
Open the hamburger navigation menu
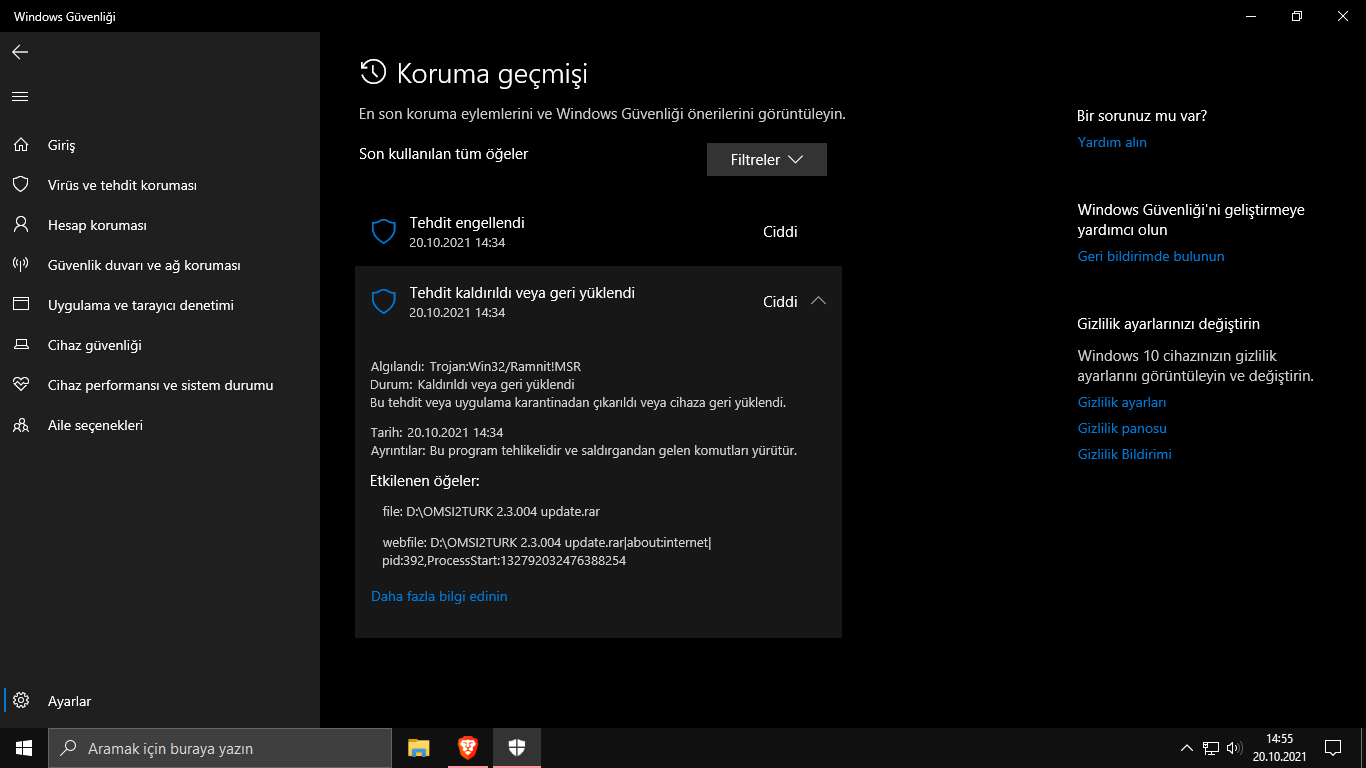(20, 97)
